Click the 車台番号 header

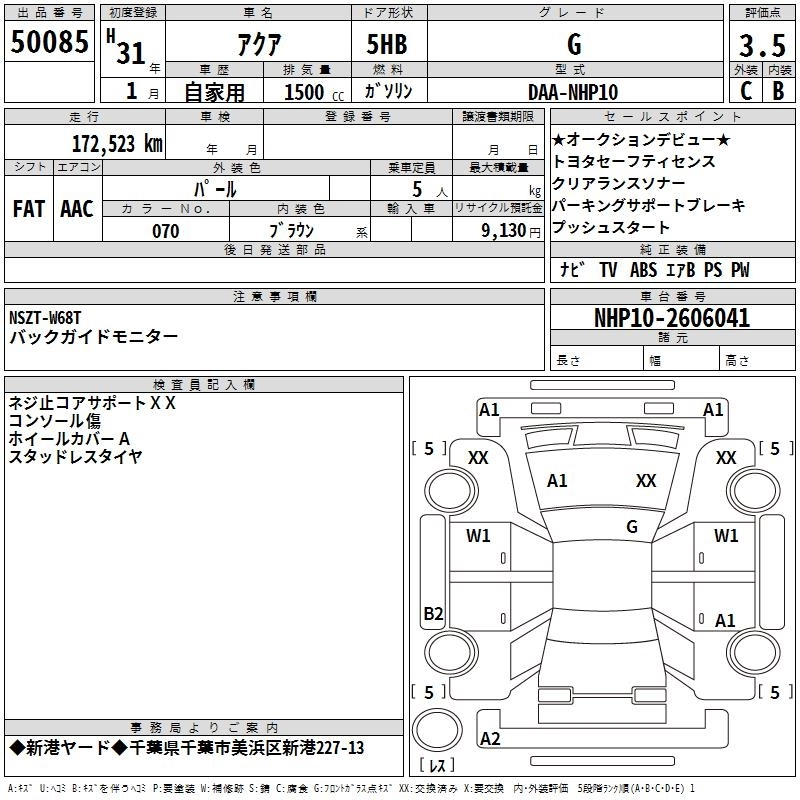(x=673, y=296)
